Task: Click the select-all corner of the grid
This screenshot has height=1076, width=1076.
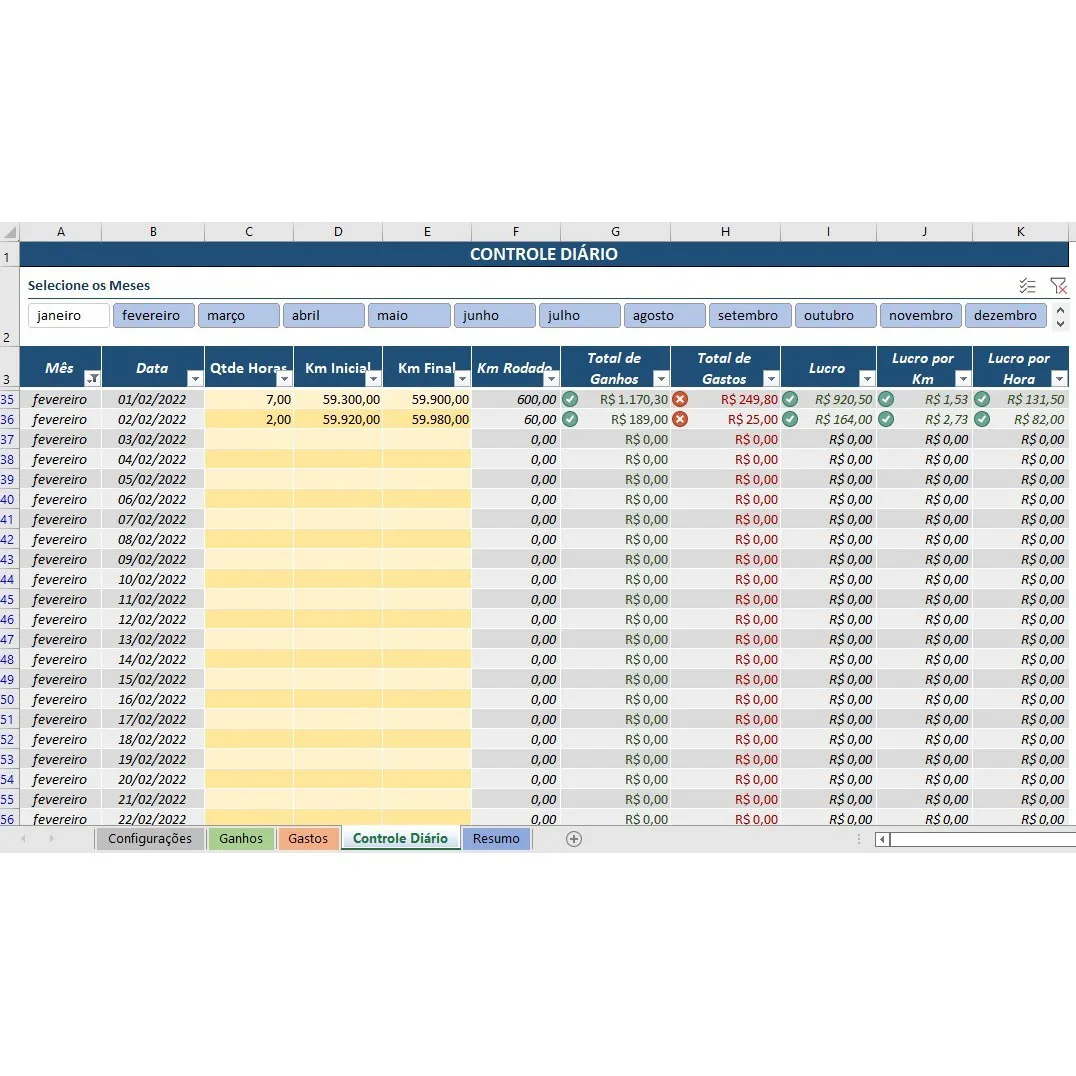Action: [x=9, y=232]
